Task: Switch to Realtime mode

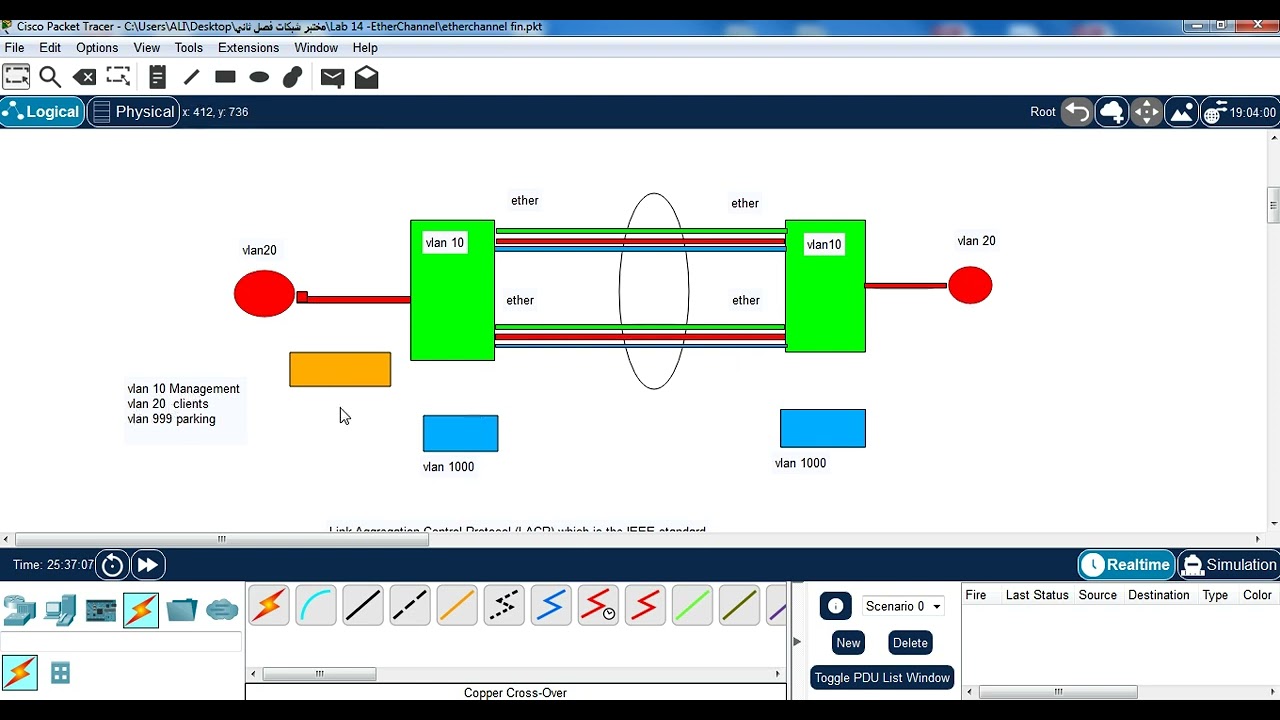Action: coord(1126,565)
